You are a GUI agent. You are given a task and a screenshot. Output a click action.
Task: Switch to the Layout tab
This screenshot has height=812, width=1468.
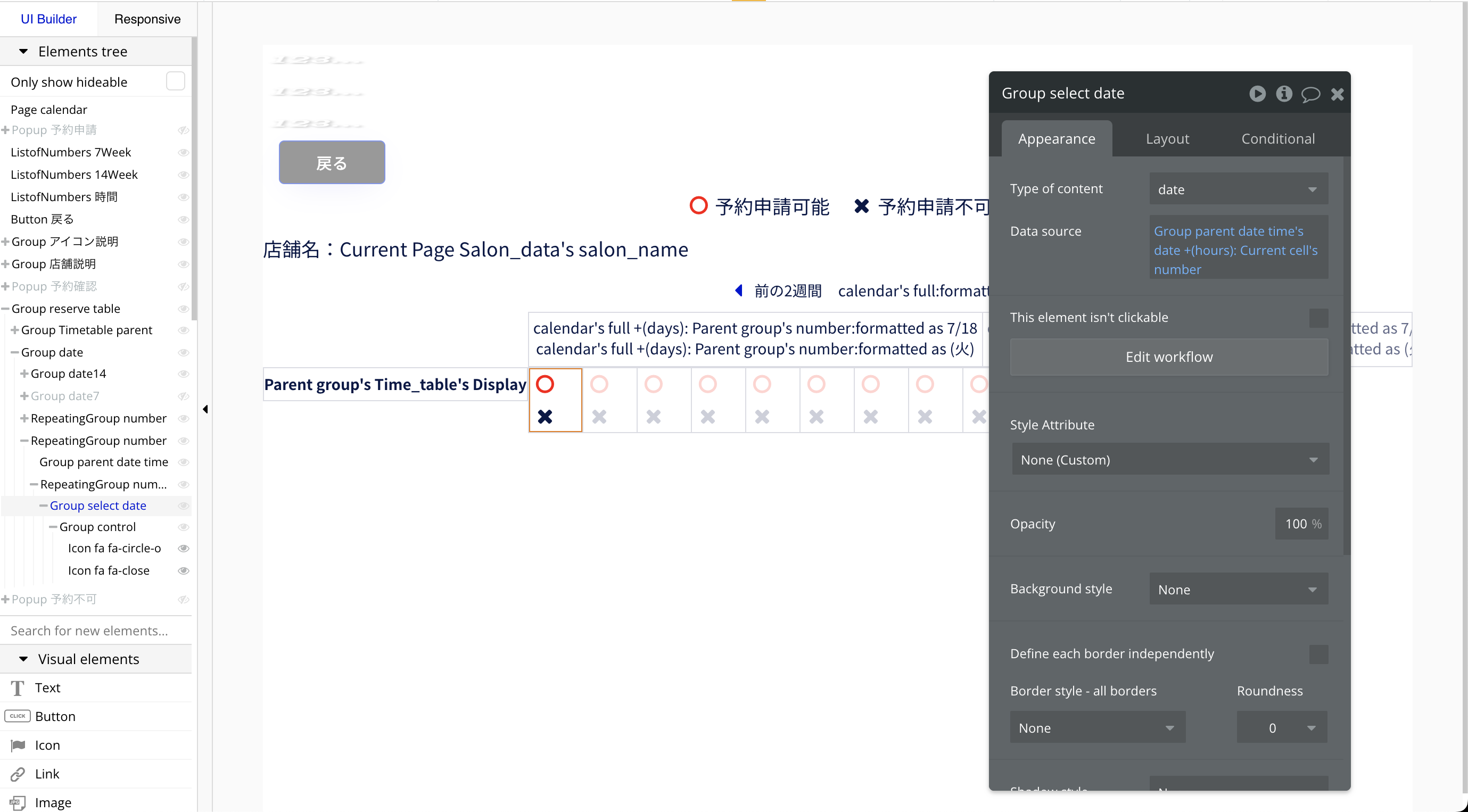[x=1167, y=138]
